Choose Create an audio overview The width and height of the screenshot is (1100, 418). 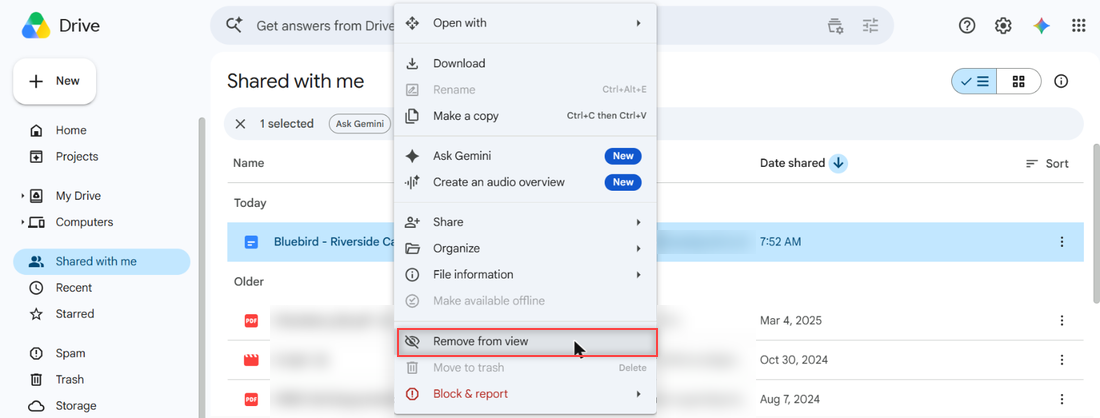click(525, 182)
